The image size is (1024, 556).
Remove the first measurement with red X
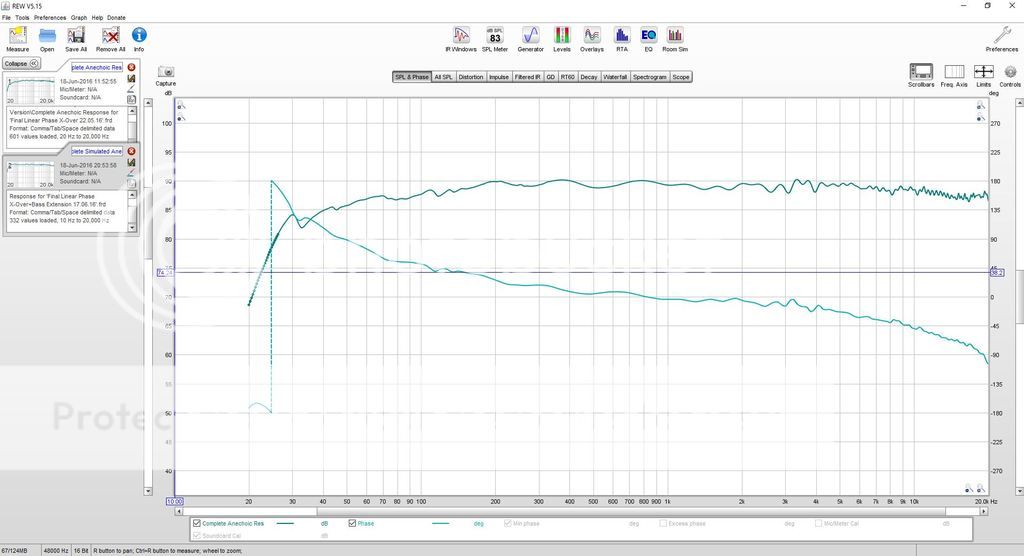pyautogui.click(x=131, y=67)
